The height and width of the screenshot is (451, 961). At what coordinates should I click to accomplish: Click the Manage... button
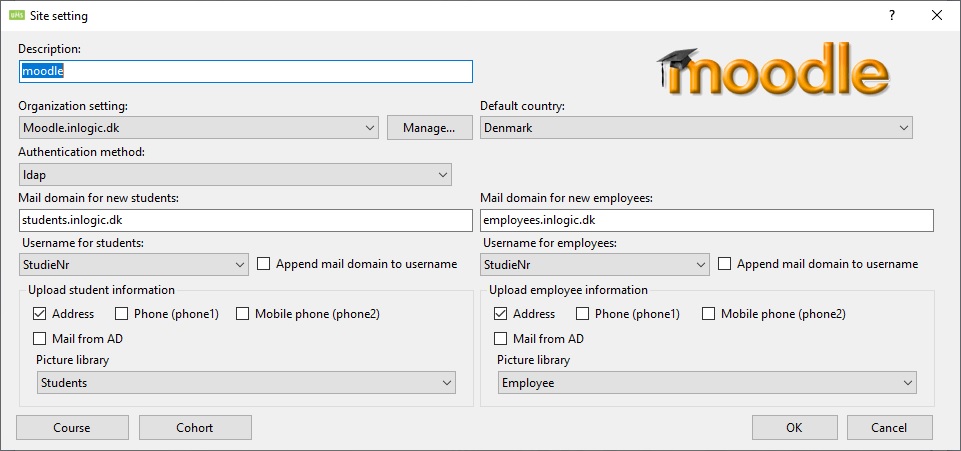[429, 128]
